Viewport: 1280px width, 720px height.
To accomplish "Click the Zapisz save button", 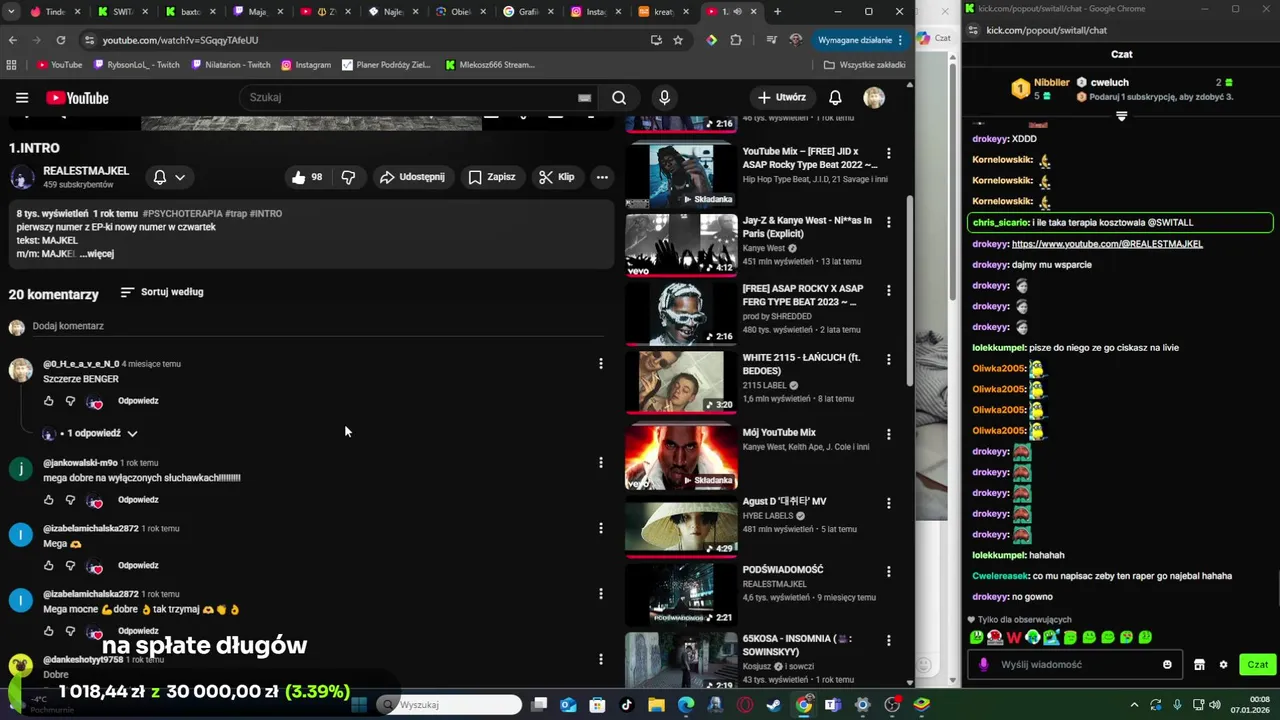I will [x=492, y=177].
